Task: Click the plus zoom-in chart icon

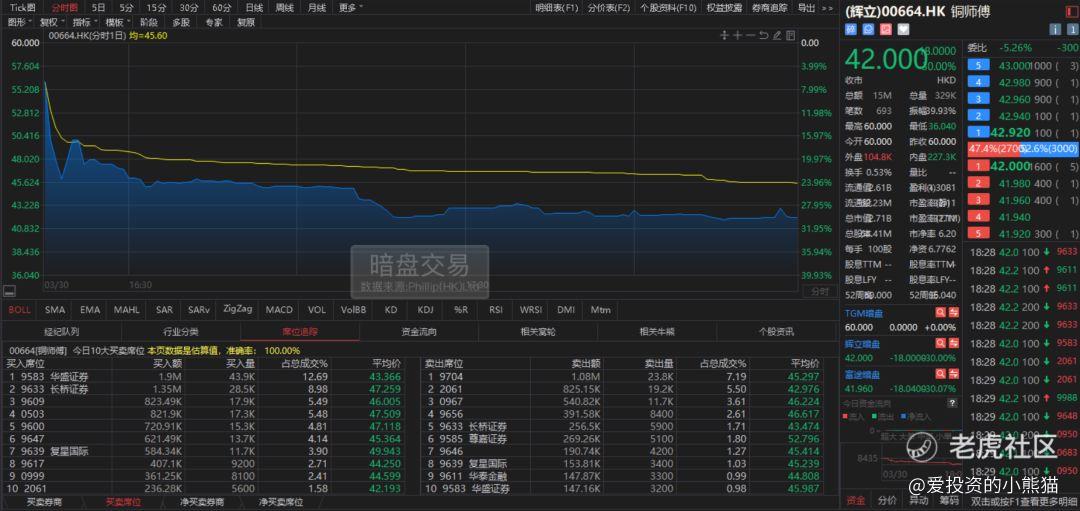Action: (x=737, y=35)
